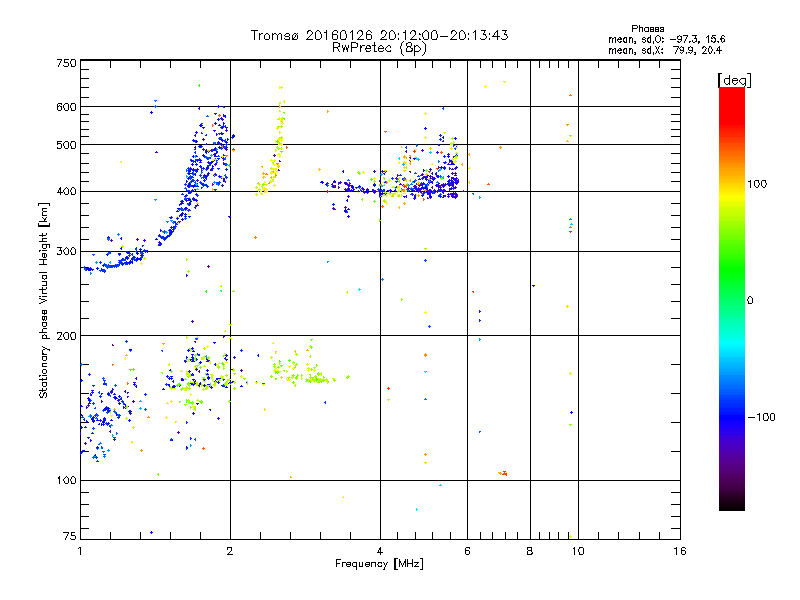Click the '500' y-axis tick label
Viewport: 800px width, 600px height.
point(67,145)
